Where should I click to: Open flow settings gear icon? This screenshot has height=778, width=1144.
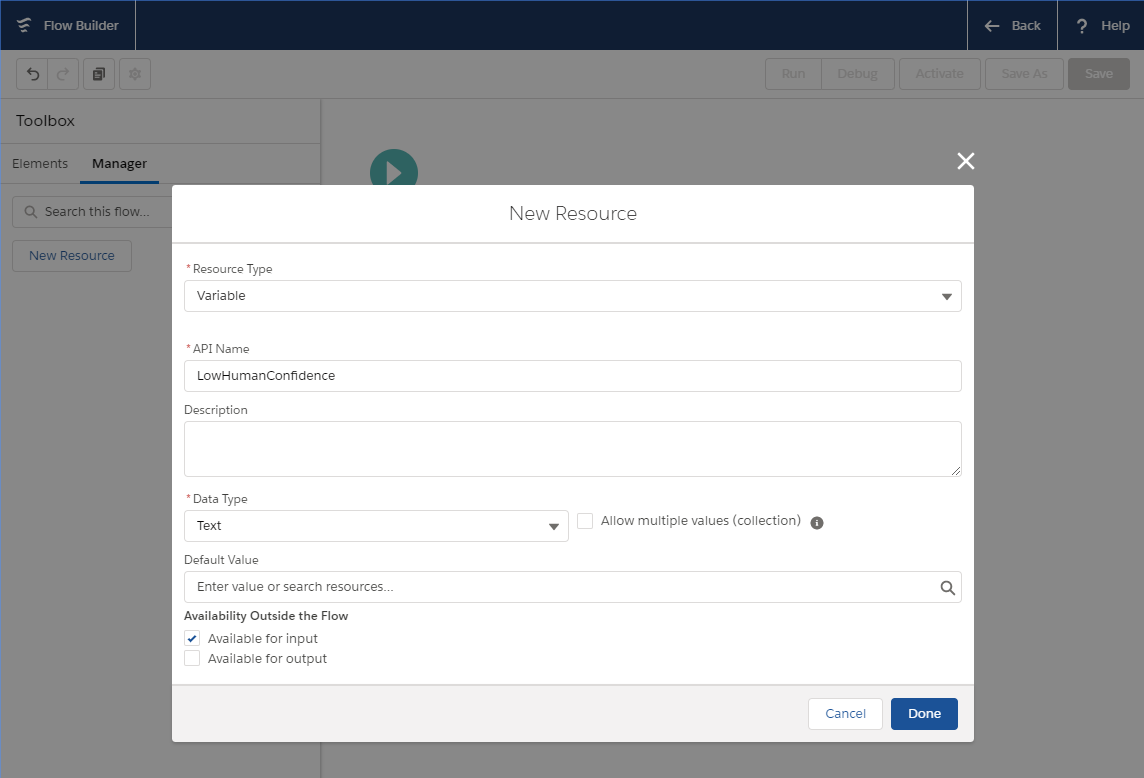(135, 74)
